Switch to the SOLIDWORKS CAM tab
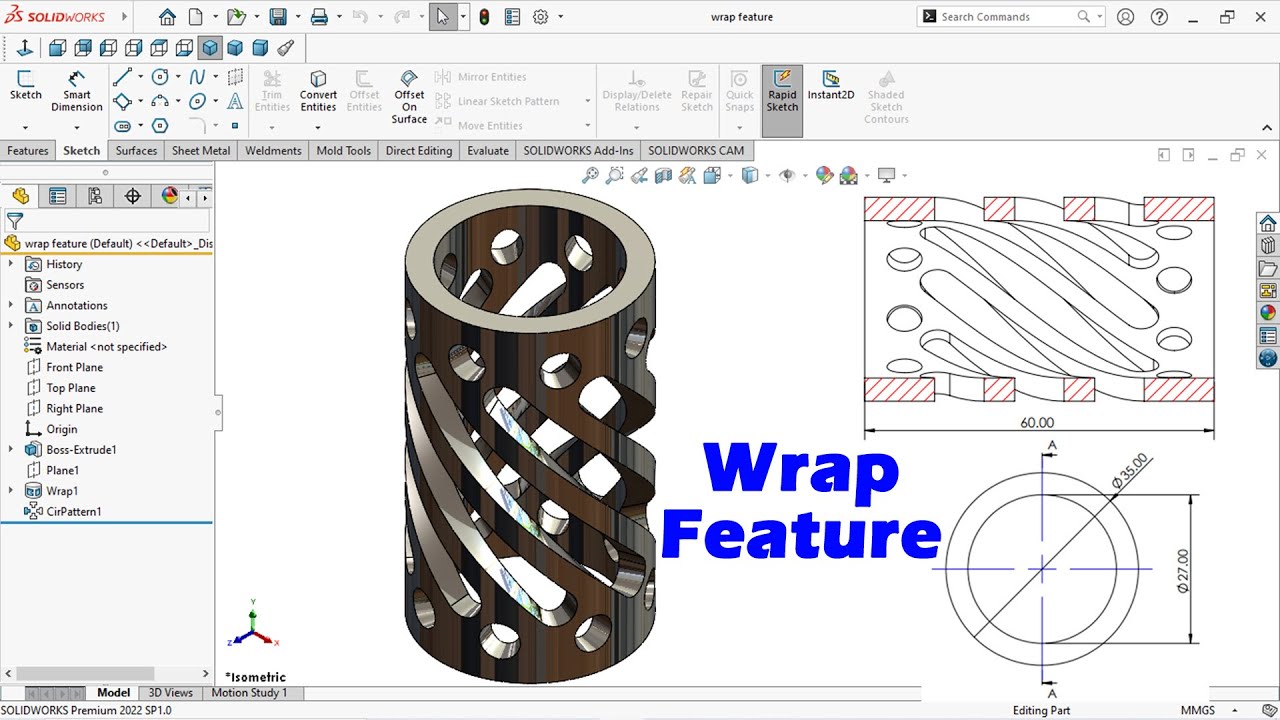The width and height of the screenshot is (1280, 720). click(x=696, y=151)
